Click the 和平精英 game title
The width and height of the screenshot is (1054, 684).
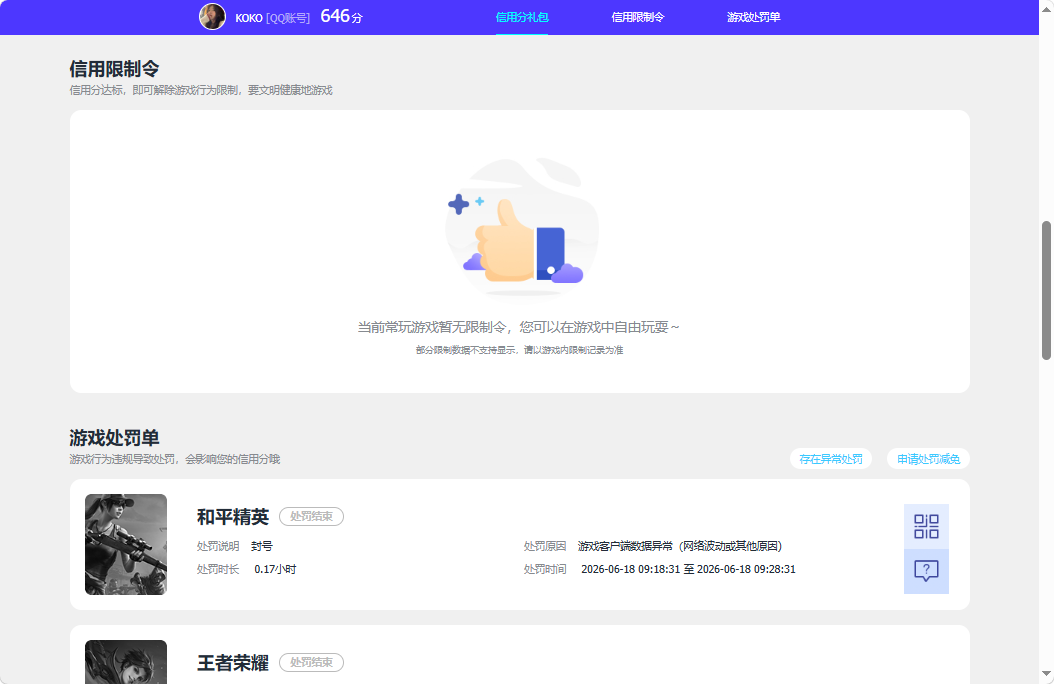pos(233,517)
